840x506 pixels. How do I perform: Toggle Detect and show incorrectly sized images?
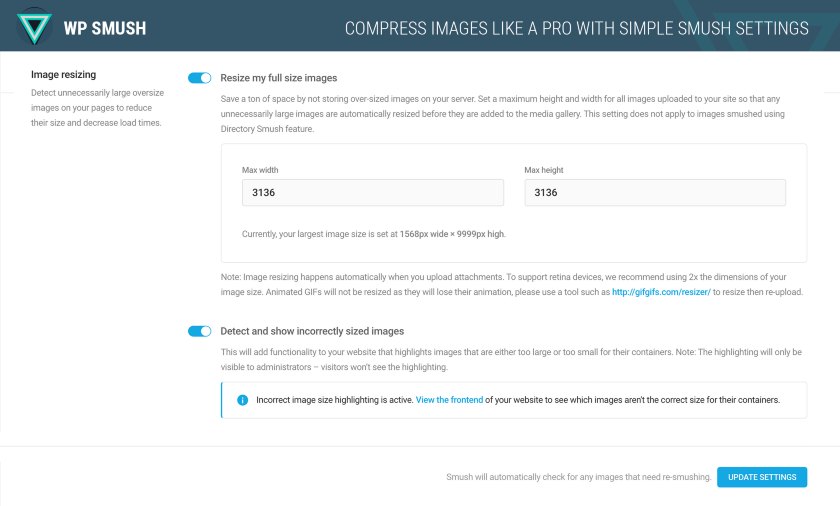[199, 331]
